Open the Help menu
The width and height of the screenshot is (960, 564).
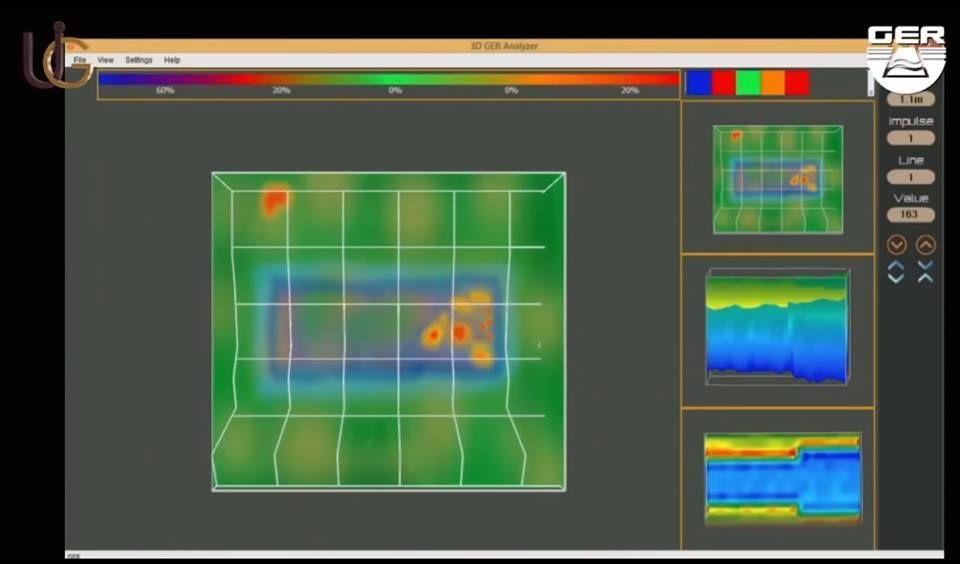click(172, 60)
